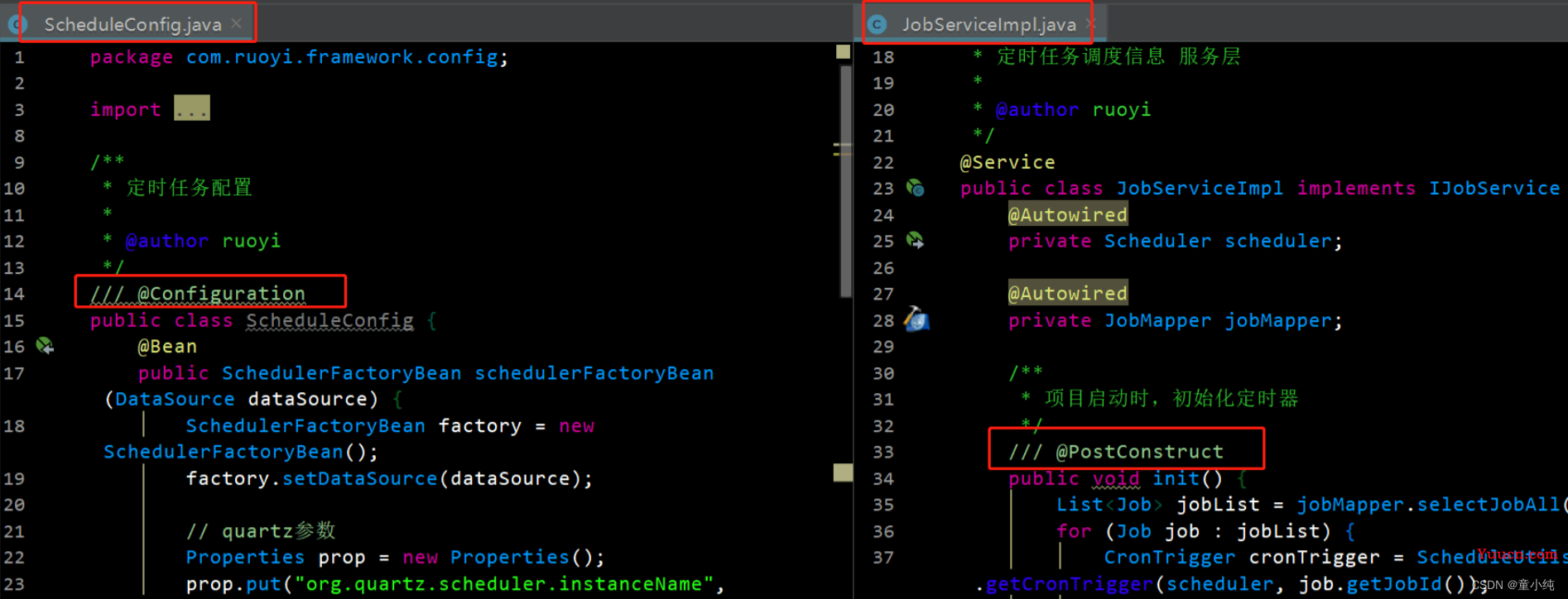The image size is (1568, 599).
Task: Click the commented @PostConstruct annotation line
Action: [x=1115, y=452]
